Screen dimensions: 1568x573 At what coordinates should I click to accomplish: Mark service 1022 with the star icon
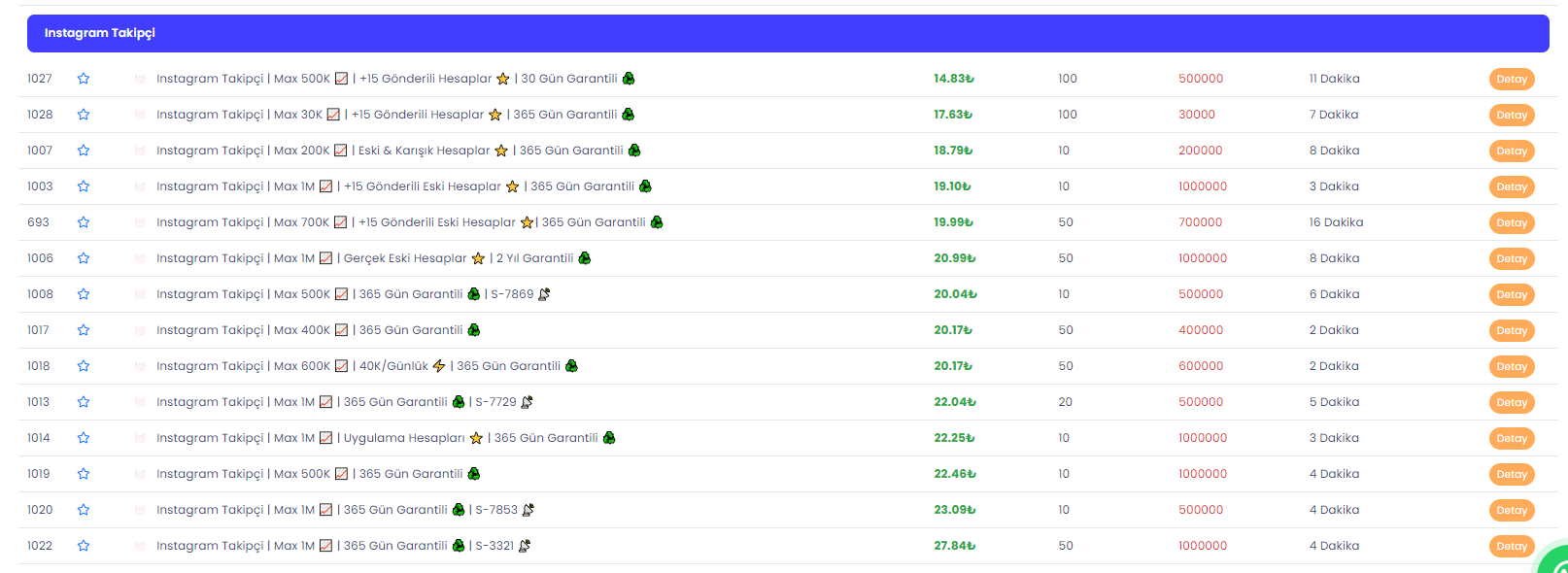coord(84,546)
